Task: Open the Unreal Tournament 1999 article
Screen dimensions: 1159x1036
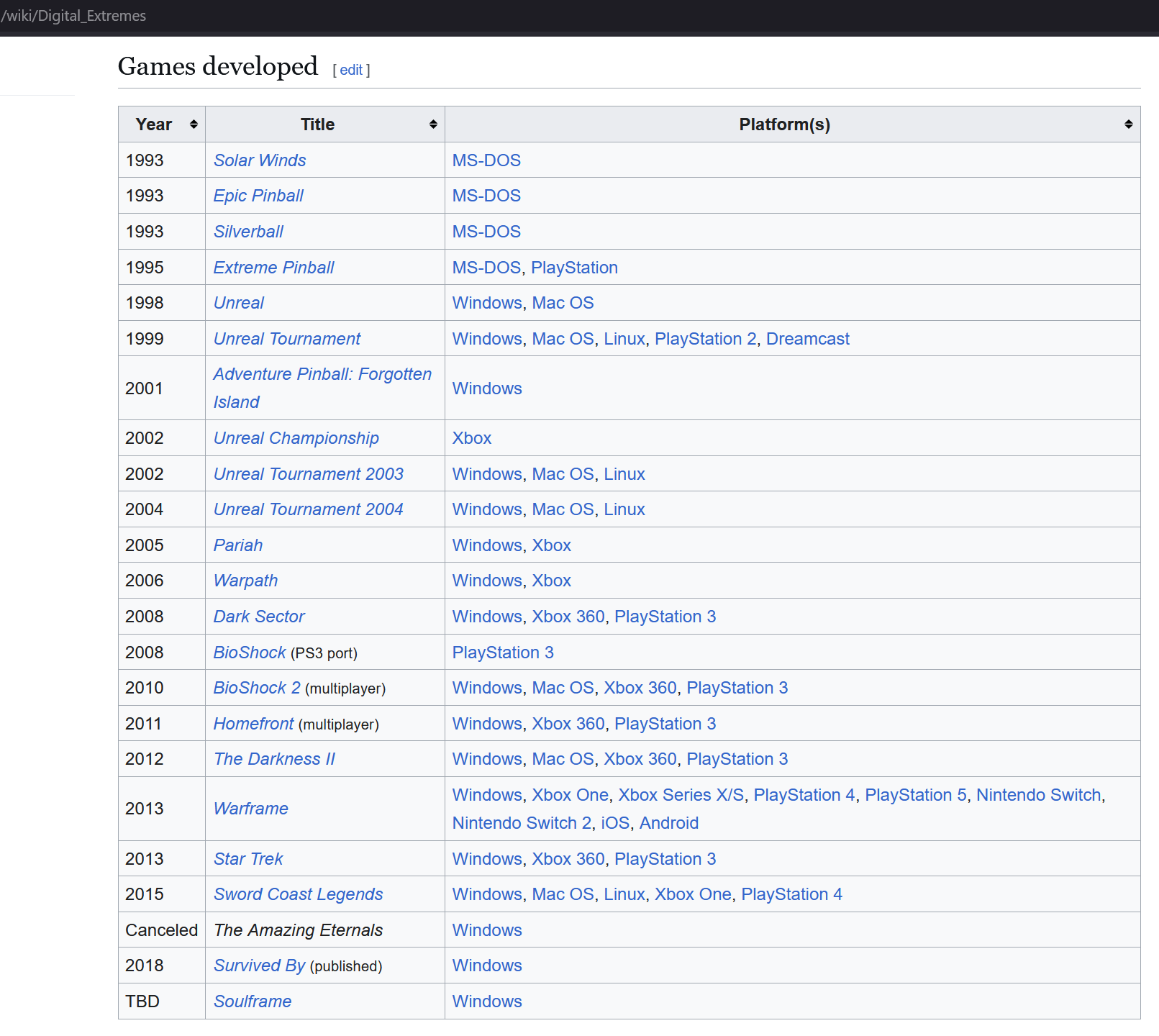Action: tap(287, 339)
